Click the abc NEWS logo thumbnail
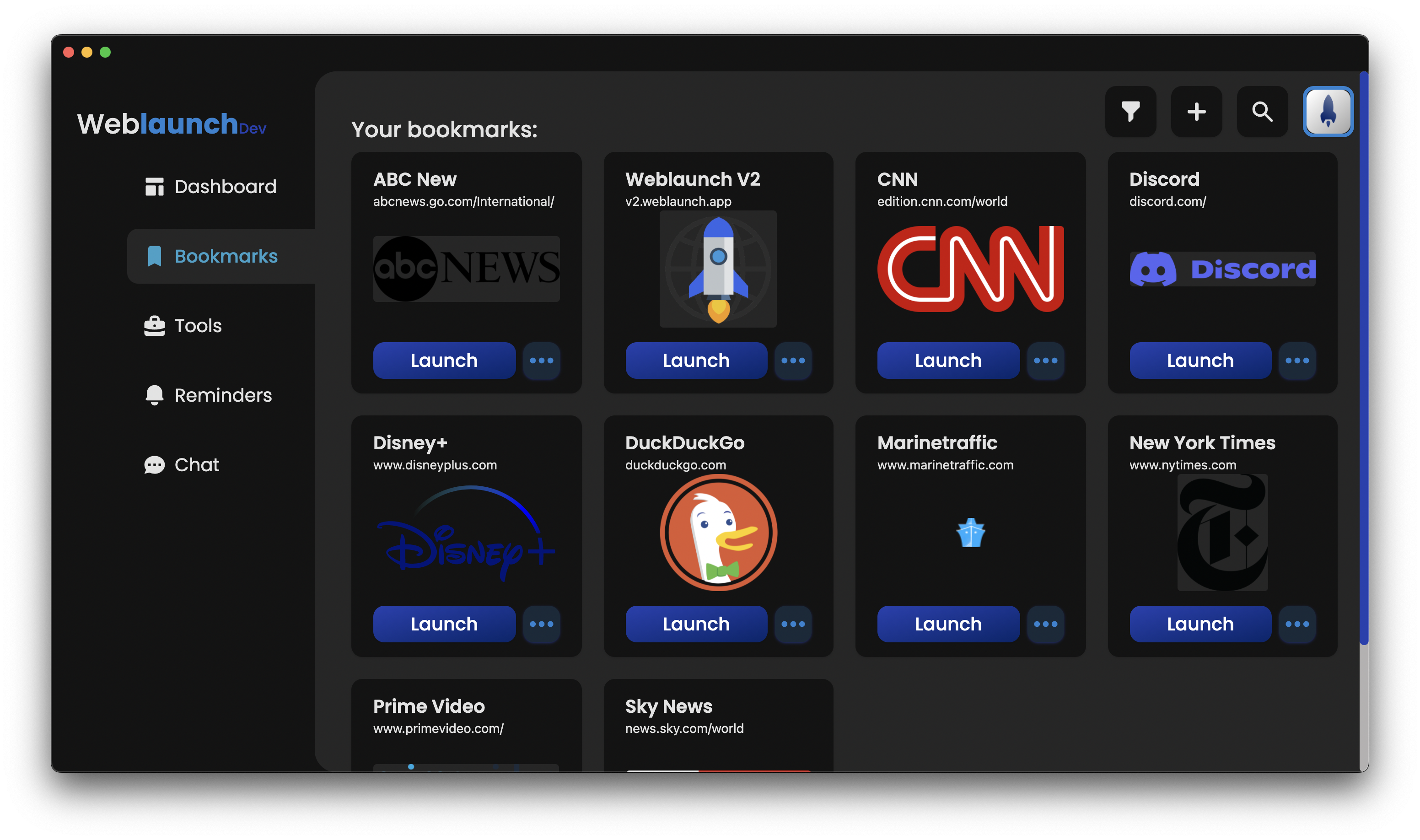1420x840 pixels. click(x=466, y=269)
